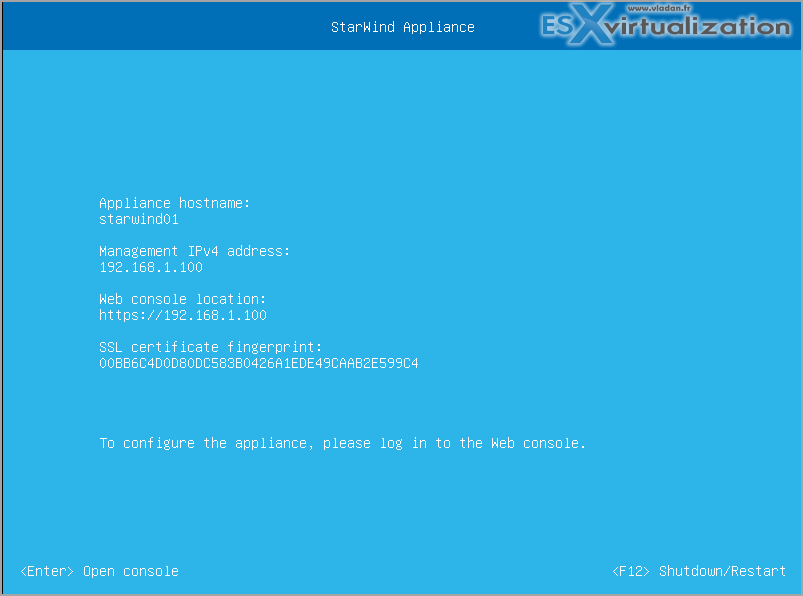Click the "Management IPv4 address:" label
Image resolution: width=803 pixels, height=596 pixels.
(x=195, y=251)
